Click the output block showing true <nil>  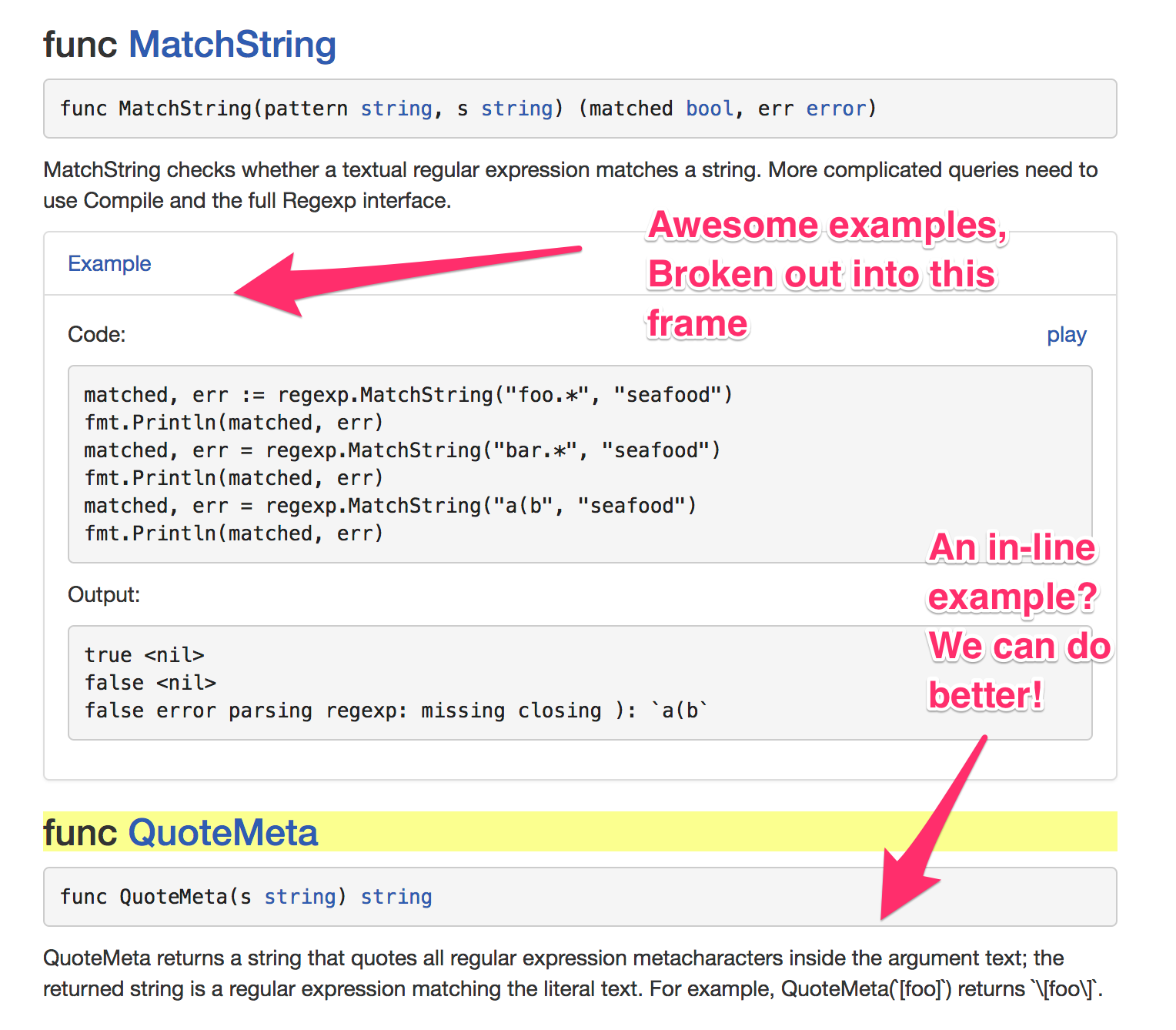coord(462,683)
